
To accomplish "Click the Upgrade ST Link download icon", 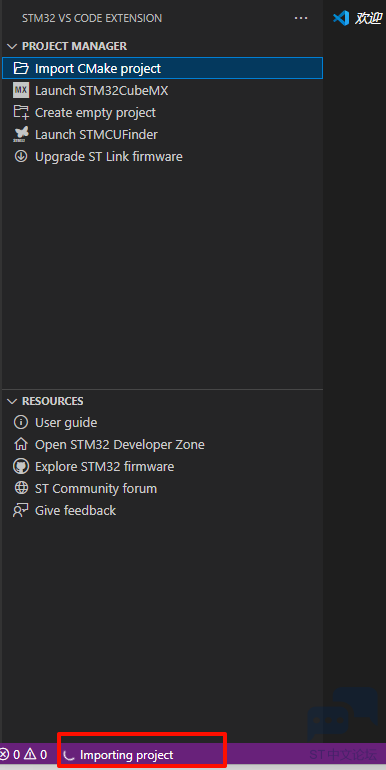I will click(21, 157).
